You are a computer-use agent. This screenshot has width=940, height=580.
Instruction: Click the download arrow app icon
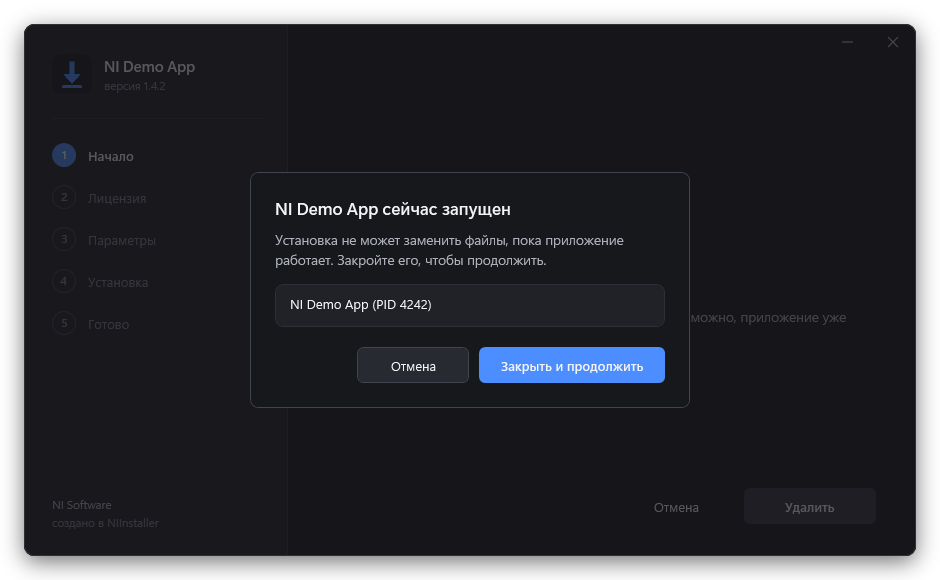click(72, 75)
